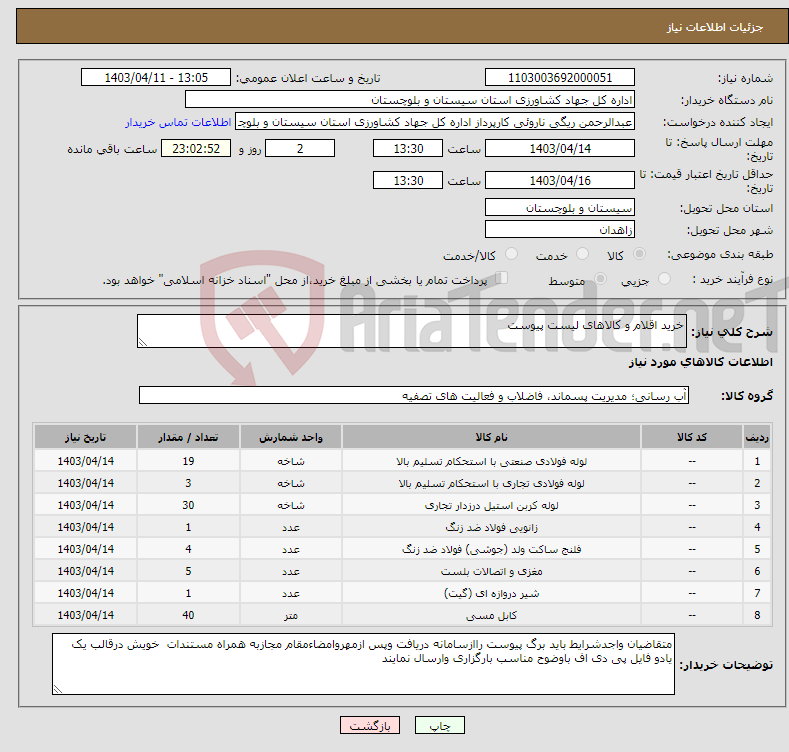Select the متوسط purchase type radio
This screenshot has height=752, width=789.
pyautogui.click(x=600, y=279)
